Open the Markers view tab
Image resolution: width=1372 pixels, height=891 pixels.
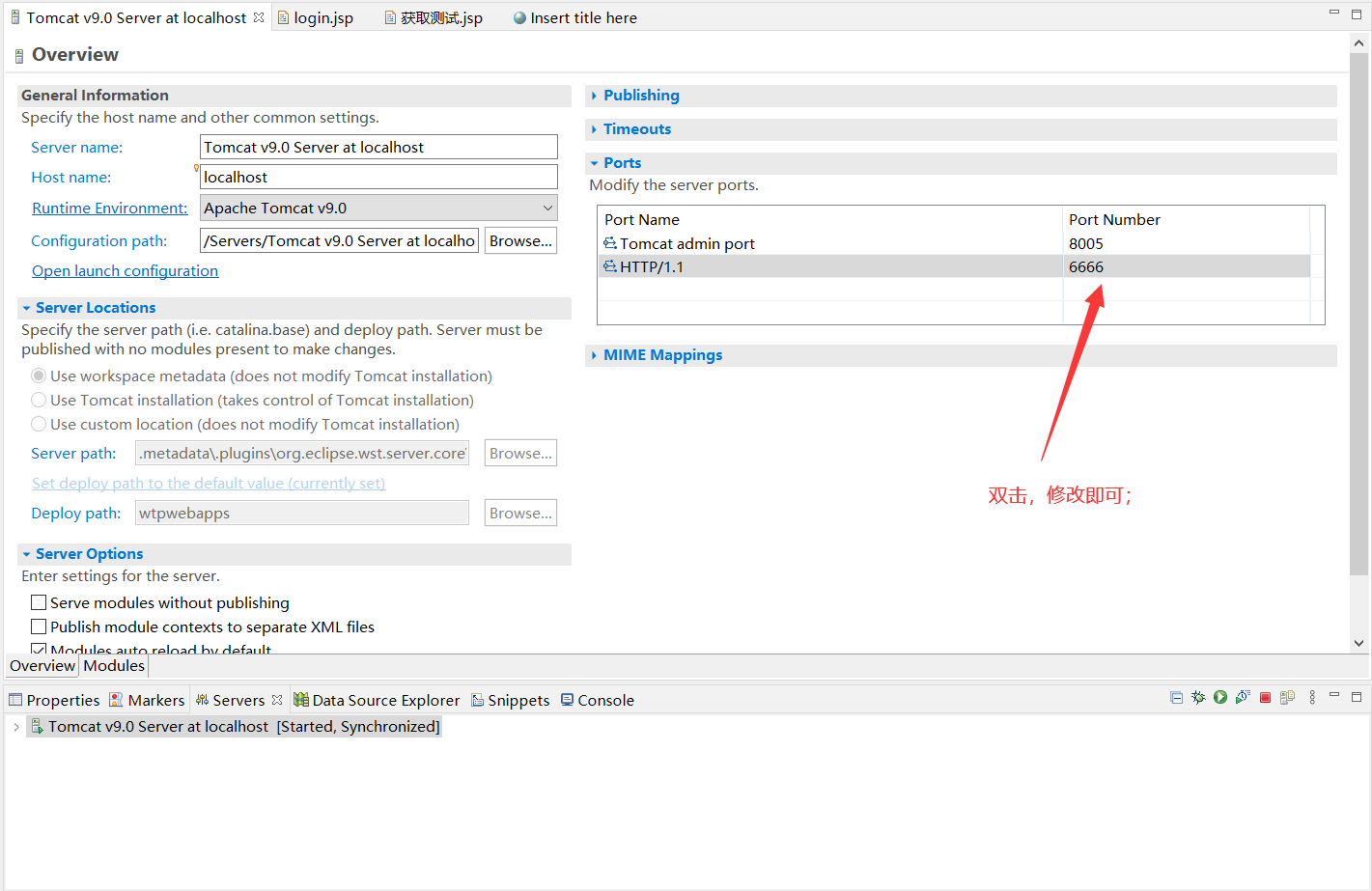(147, 700)
